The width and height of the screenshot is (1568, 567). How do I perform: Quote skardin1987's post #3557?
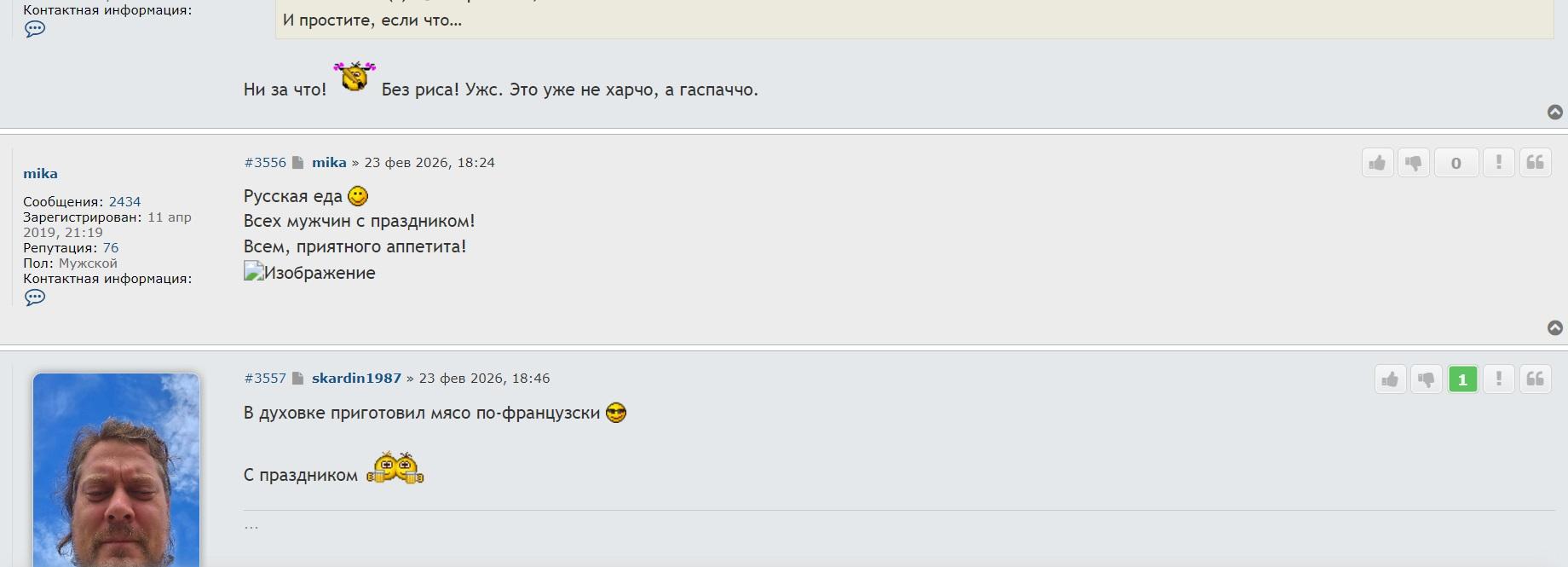(1535, 379)
